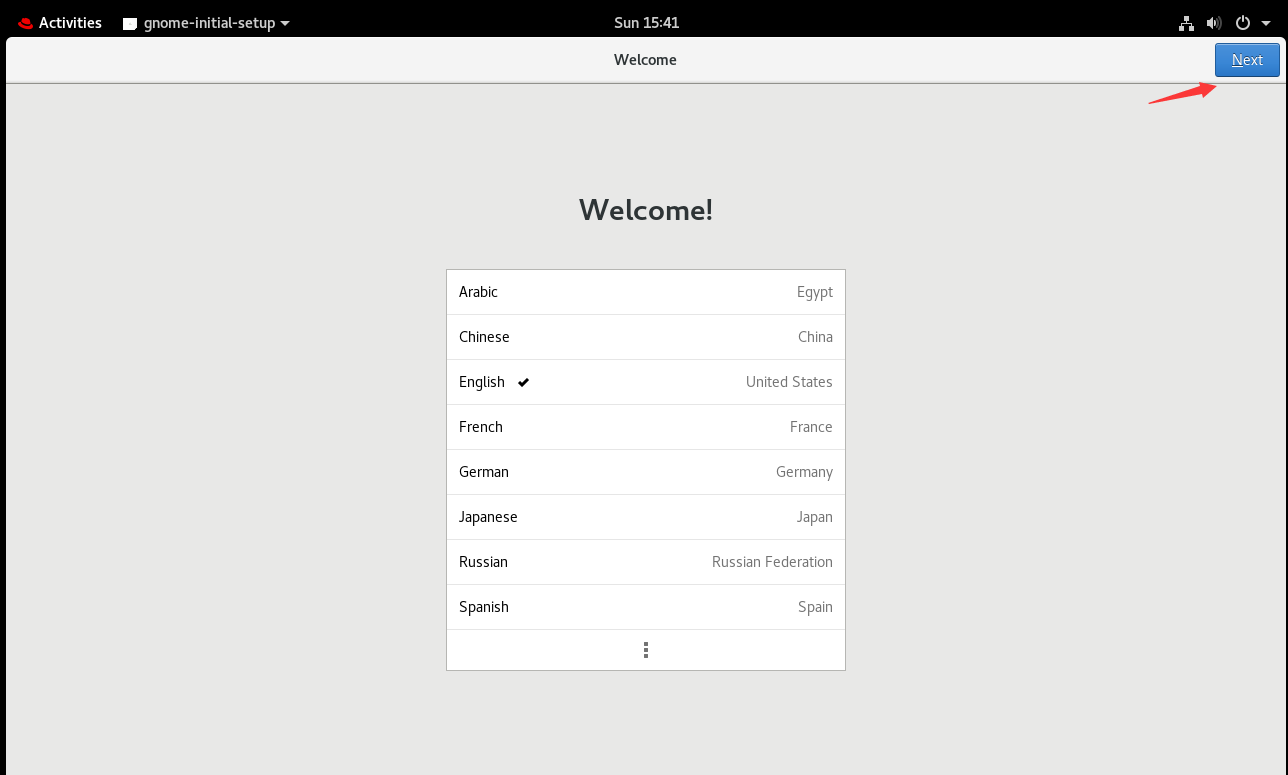Click the gnome-initial-setup app icon
Viewport: 1288px width, 775px height.
[x=130, y=23]
